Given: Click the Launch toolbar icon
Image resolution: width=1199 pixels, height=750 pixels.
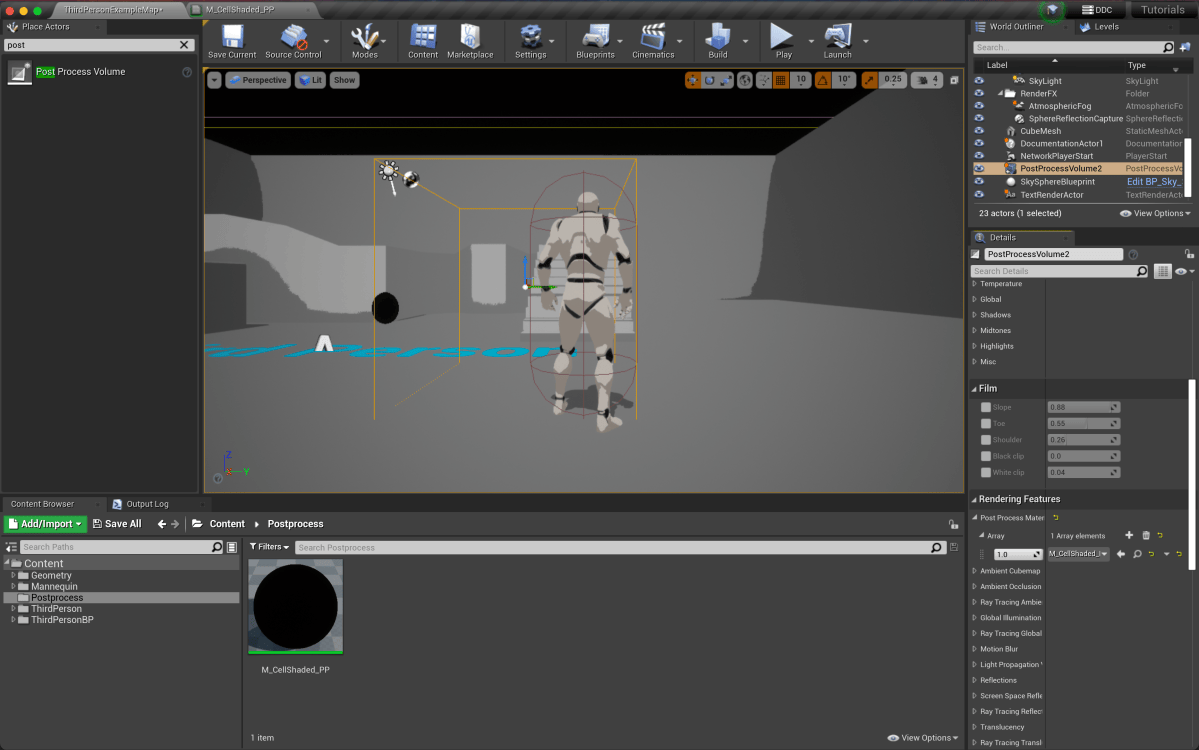Looking at the screenshot, I should [837, 41].
